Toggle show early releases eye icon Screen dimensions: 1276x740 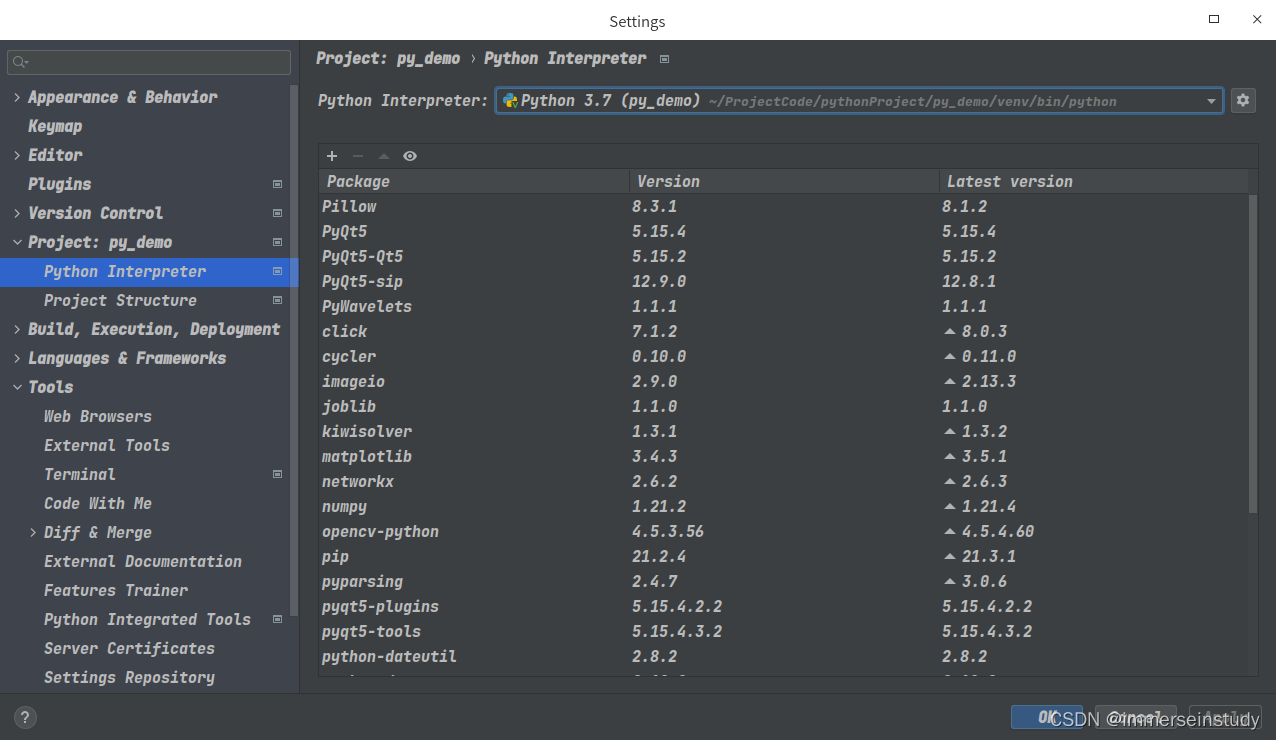point(410,156)
